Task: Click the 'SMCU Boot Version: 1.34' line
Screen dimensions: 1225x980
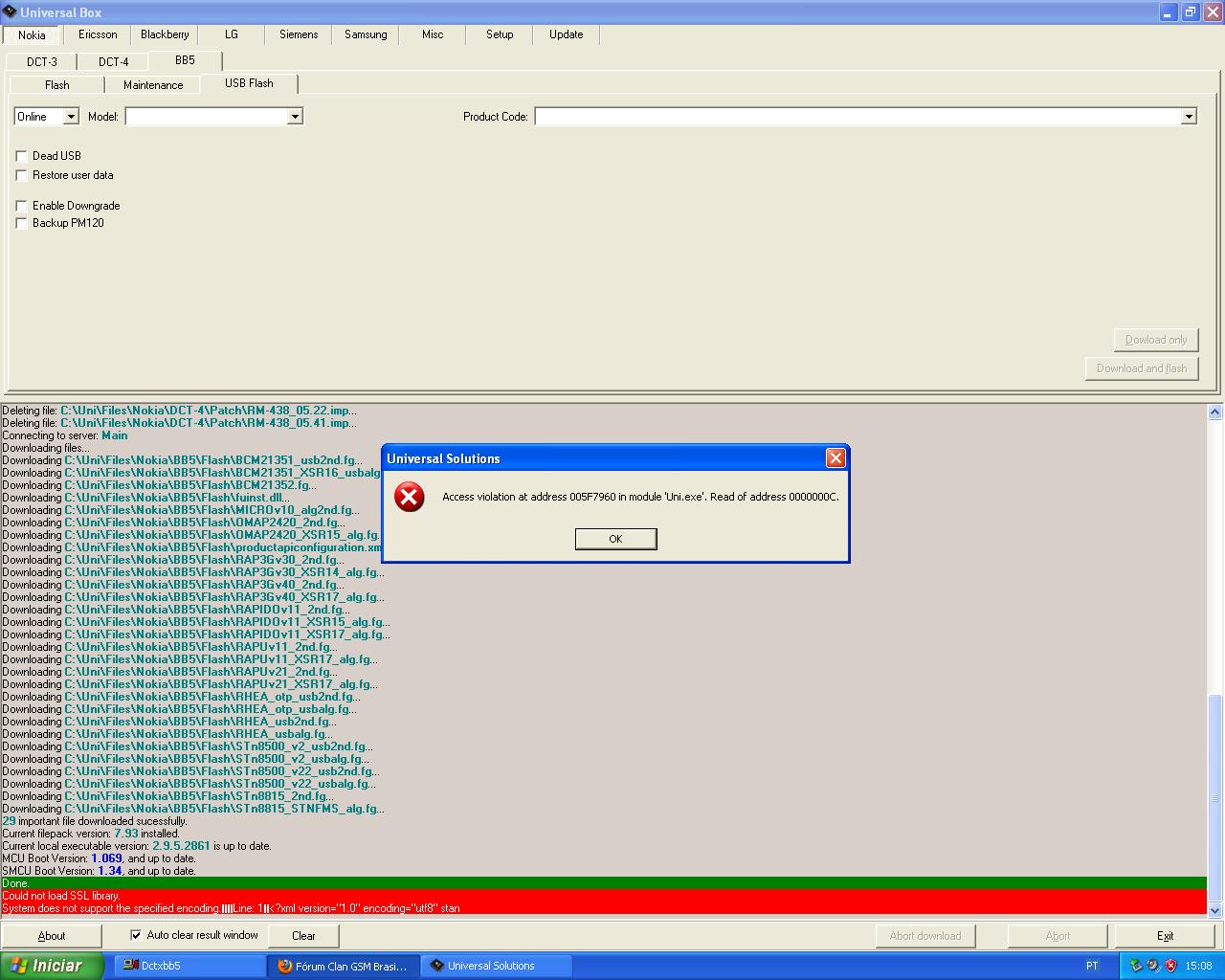Action: click(x=99, y=871)
